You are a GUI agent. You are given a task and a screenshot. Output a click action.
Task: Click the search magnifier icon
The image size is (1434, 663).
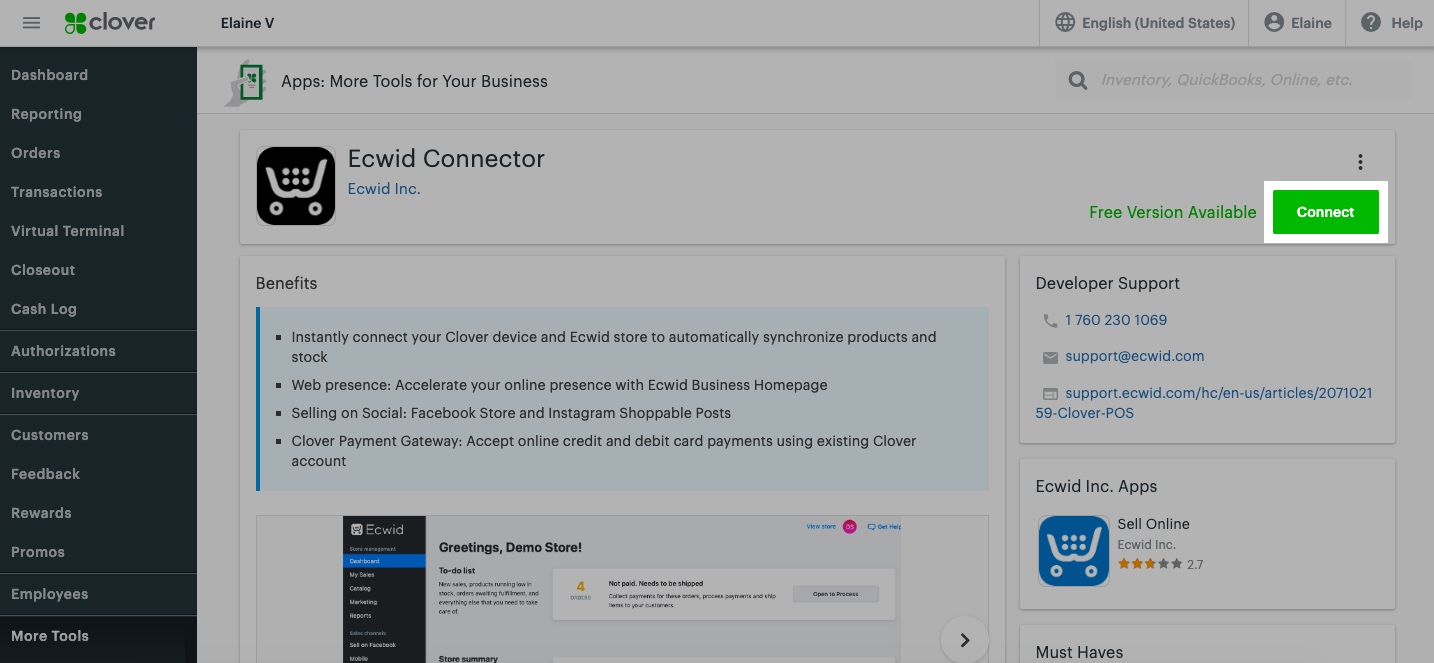pos(1077,80)
